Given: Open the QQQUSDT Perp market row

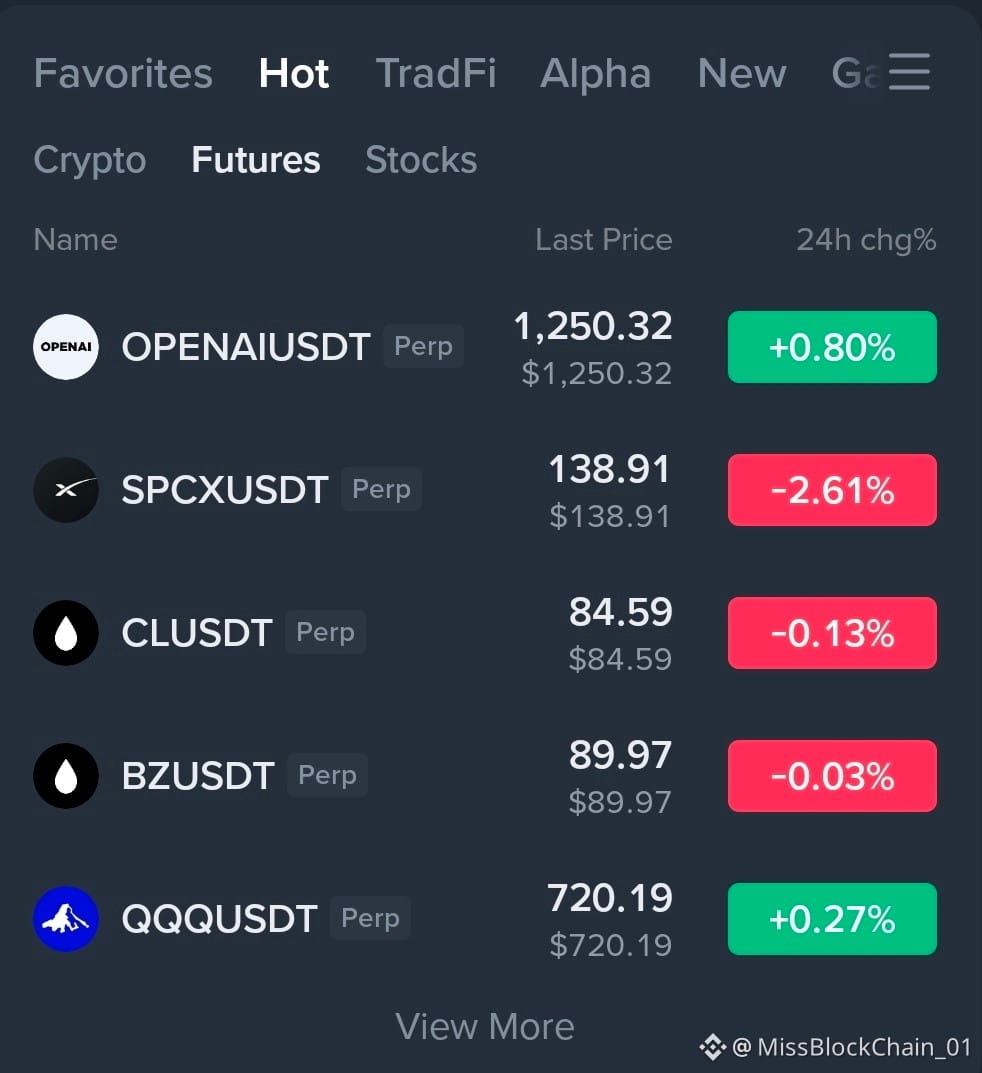Looking at the screenshot, I should [484, 919].
